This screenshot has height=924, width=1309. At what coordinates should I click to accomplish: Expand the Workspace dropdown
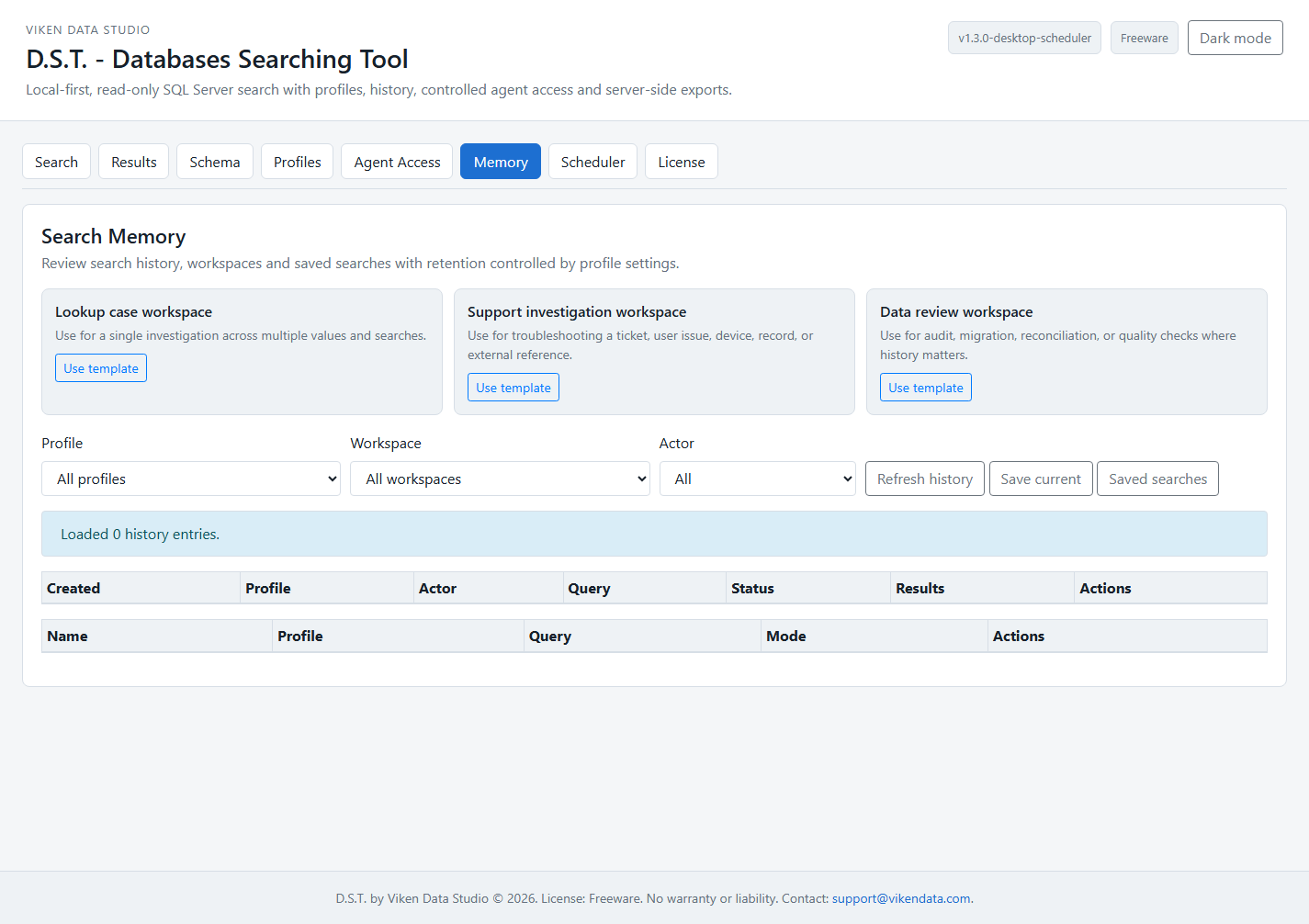(500, 479)
